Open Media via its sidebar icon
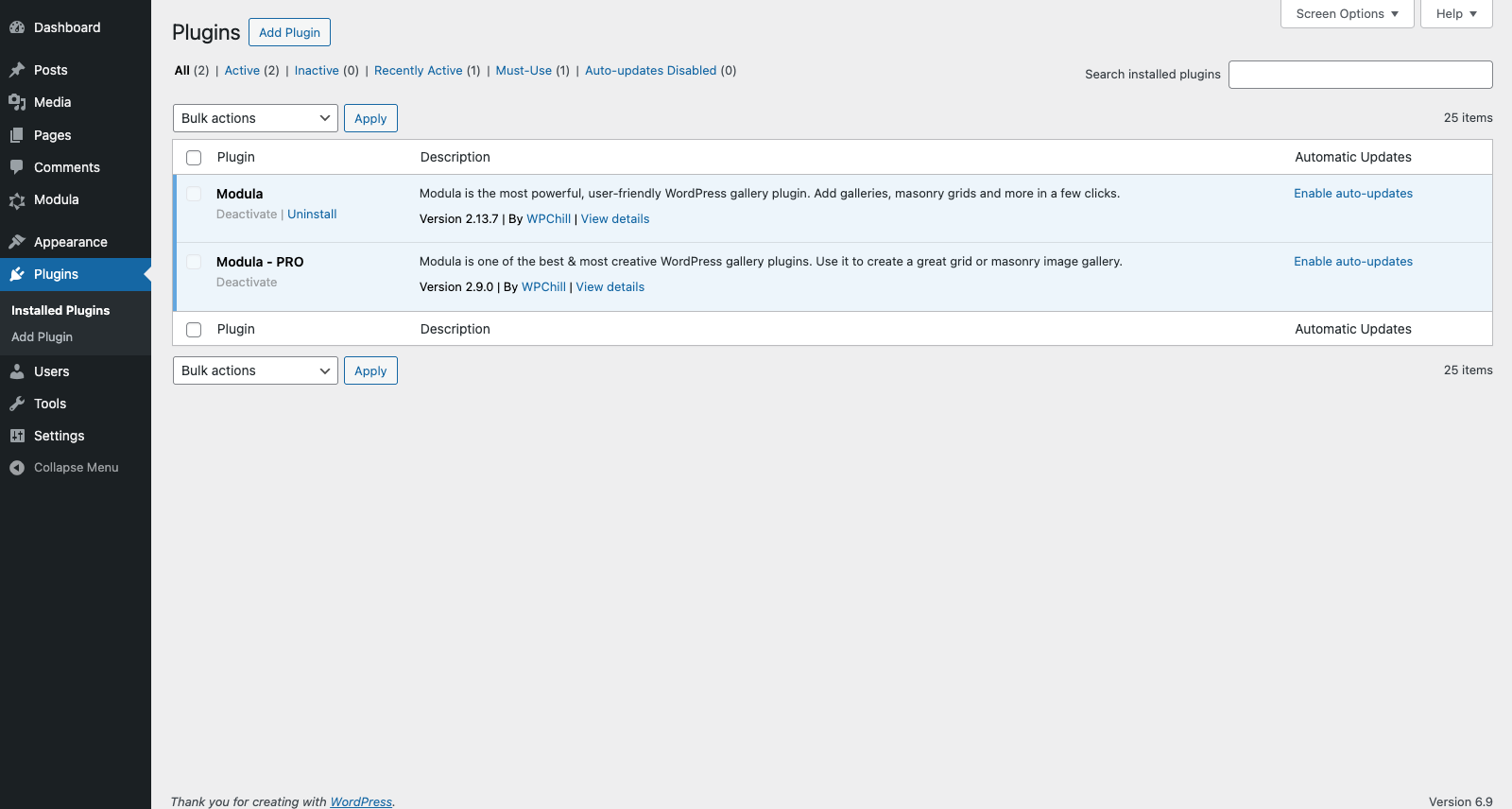 (x=17, y=102)
